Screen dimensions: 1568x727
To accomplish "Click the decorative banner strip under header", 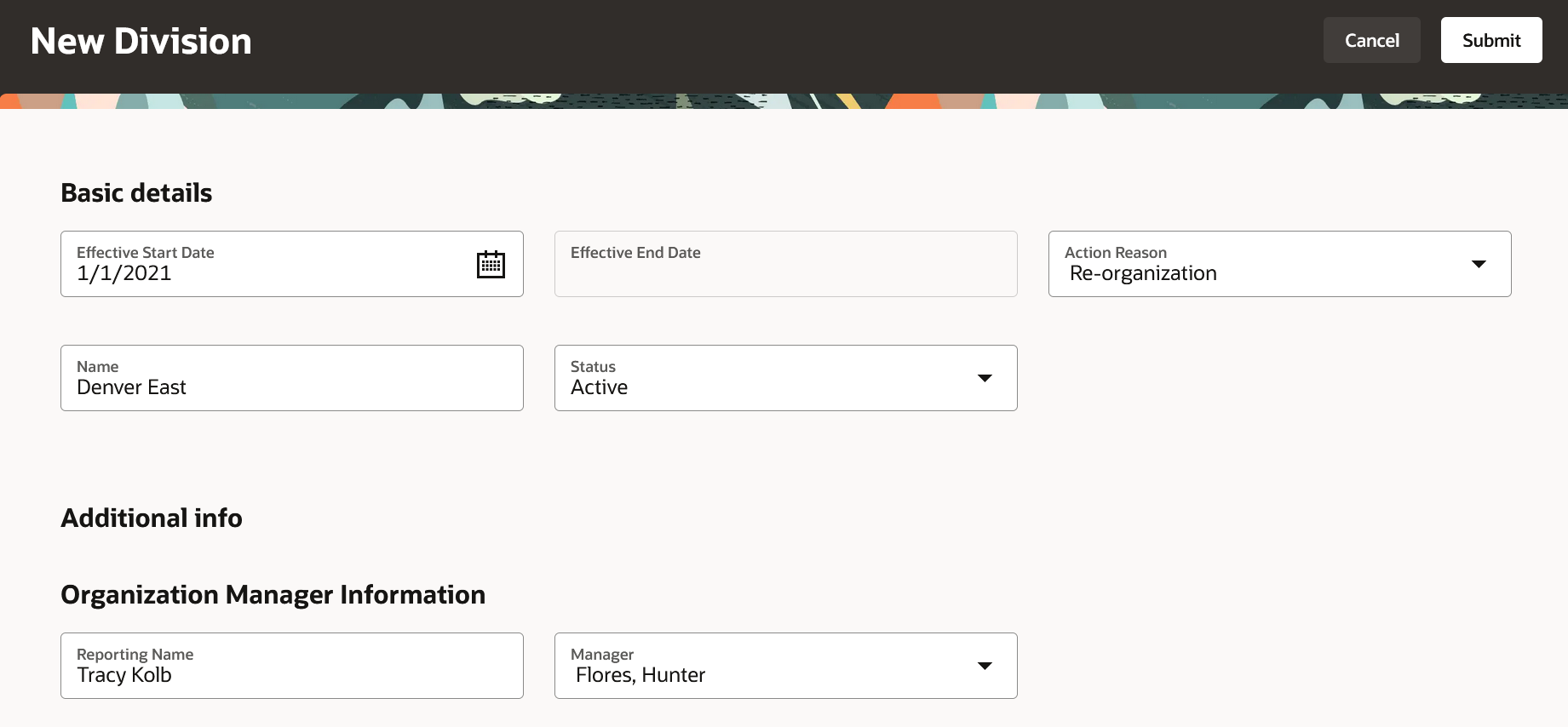I will click(784, 101).
